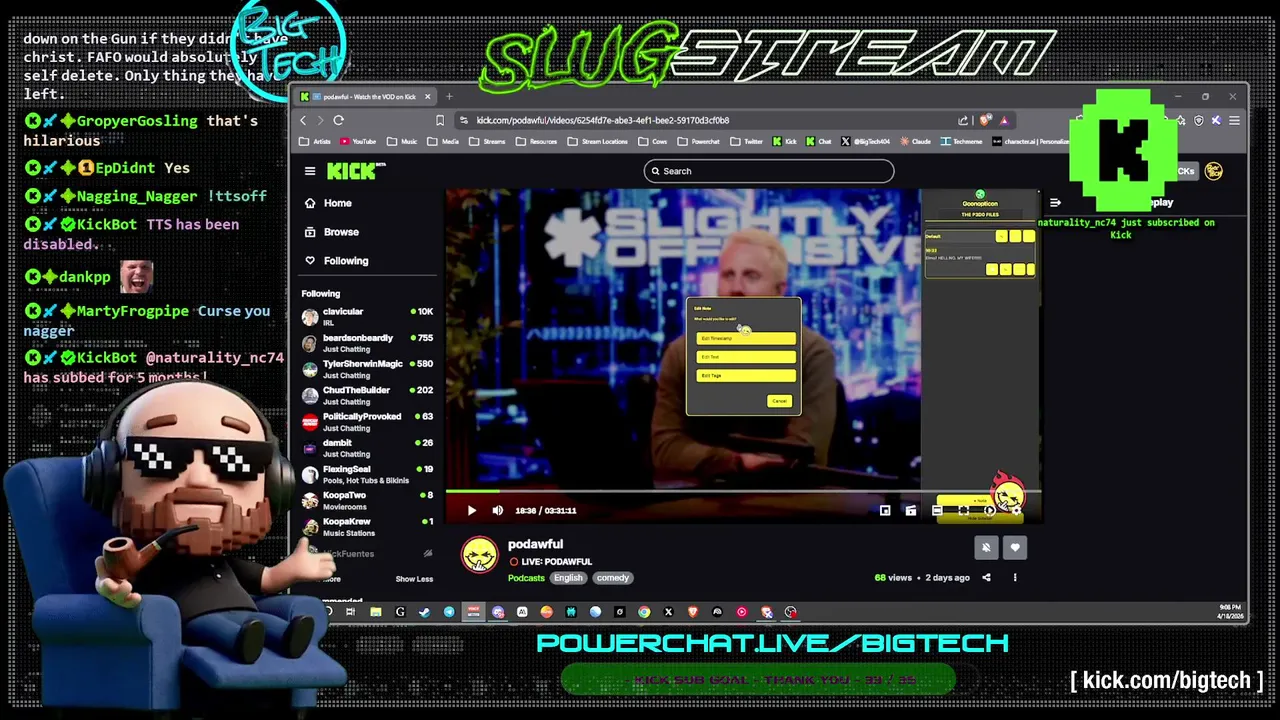Open podawful channel avatar
This screenshot has width=1280, height=720.
pyautogui.click(x=480, y=555)
